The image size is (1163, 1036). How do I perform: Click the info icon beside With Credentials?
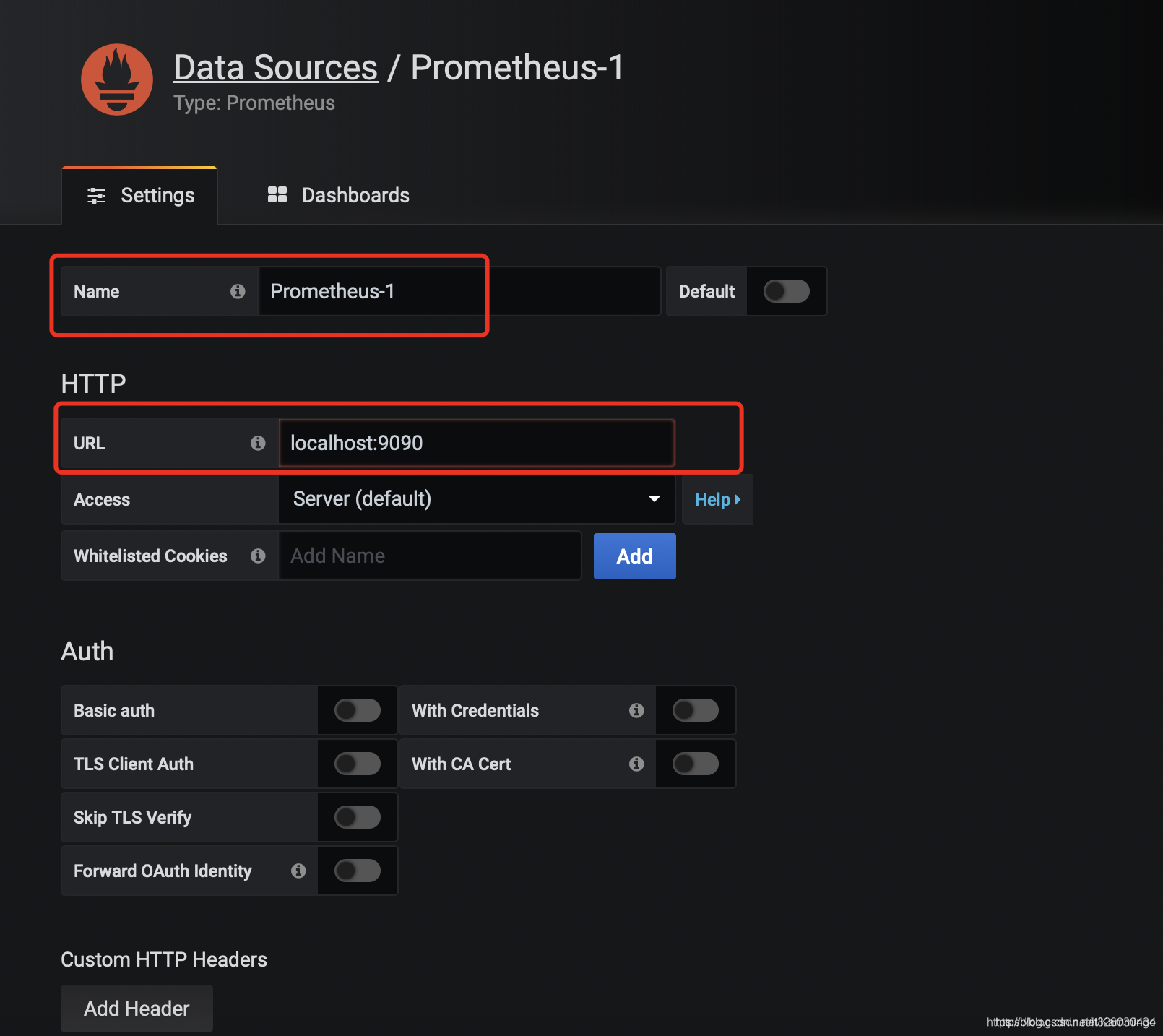tap(636, 710)
